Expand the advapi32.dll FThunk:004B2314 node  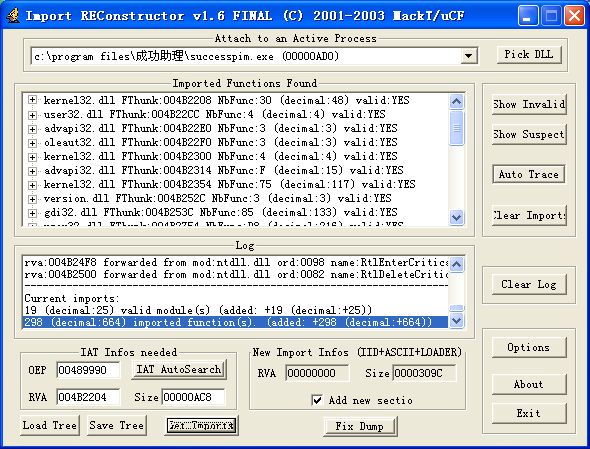point(32,170)
